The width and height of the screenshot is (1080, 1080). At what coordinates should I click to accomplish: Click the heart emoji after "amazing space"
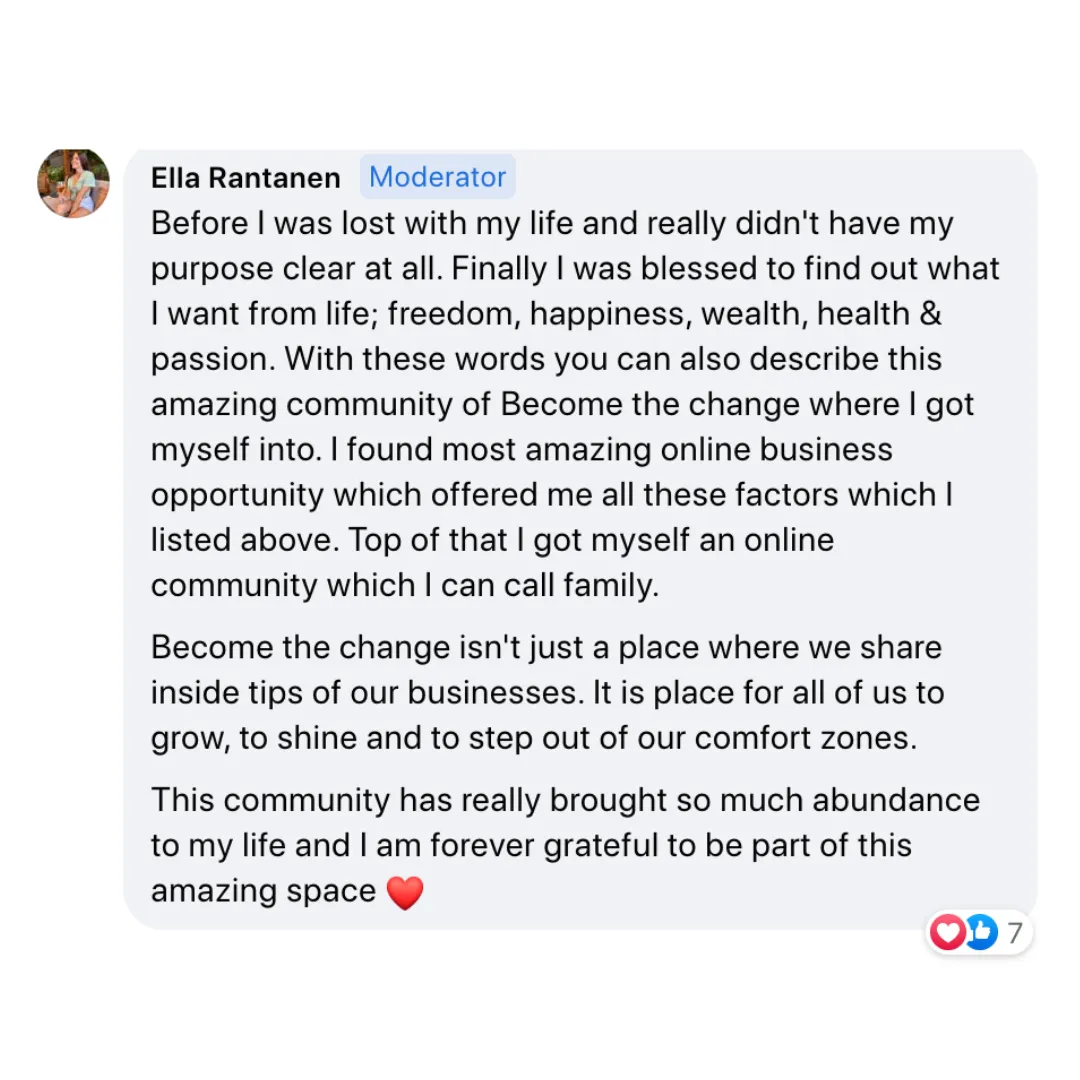(405, 892)
